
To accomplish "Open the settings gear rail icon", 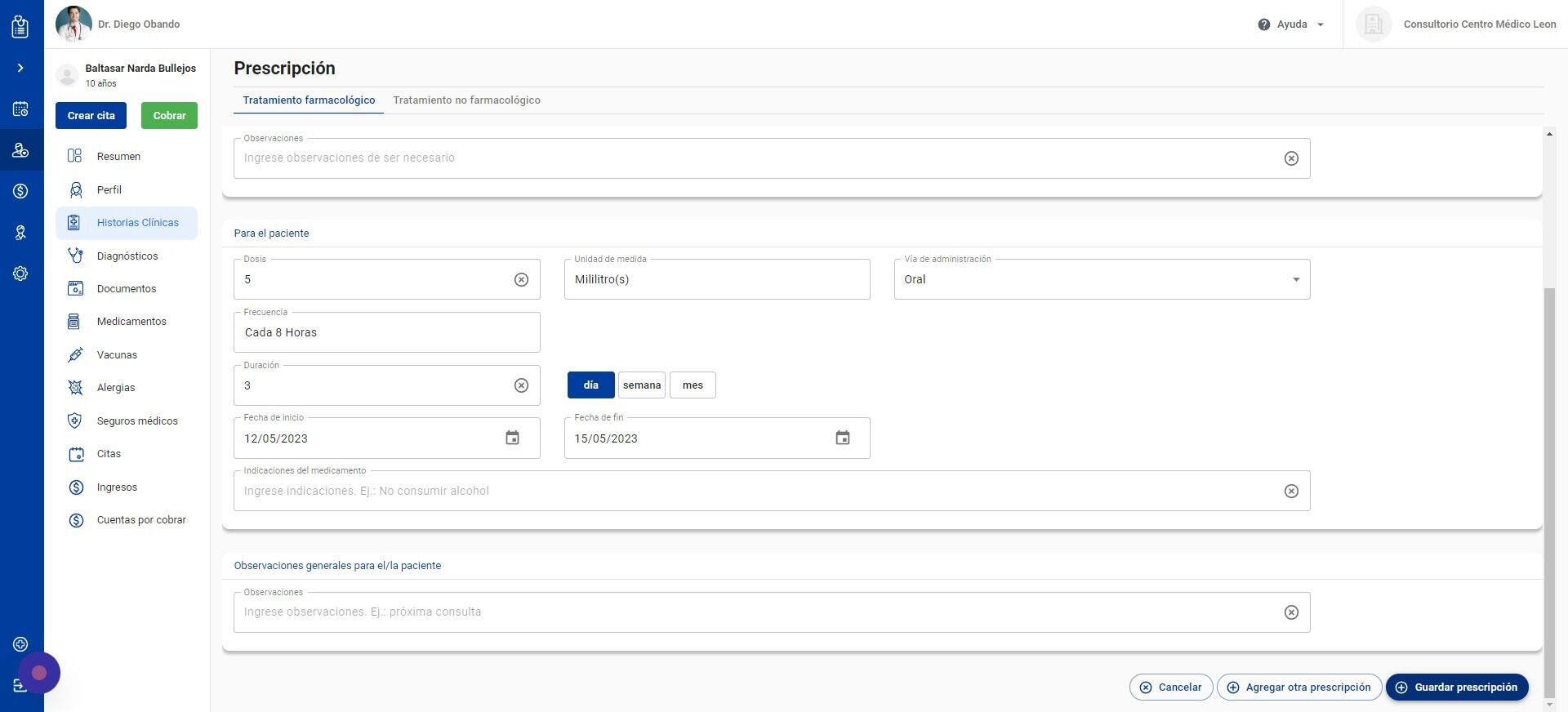I will [20, 274].
